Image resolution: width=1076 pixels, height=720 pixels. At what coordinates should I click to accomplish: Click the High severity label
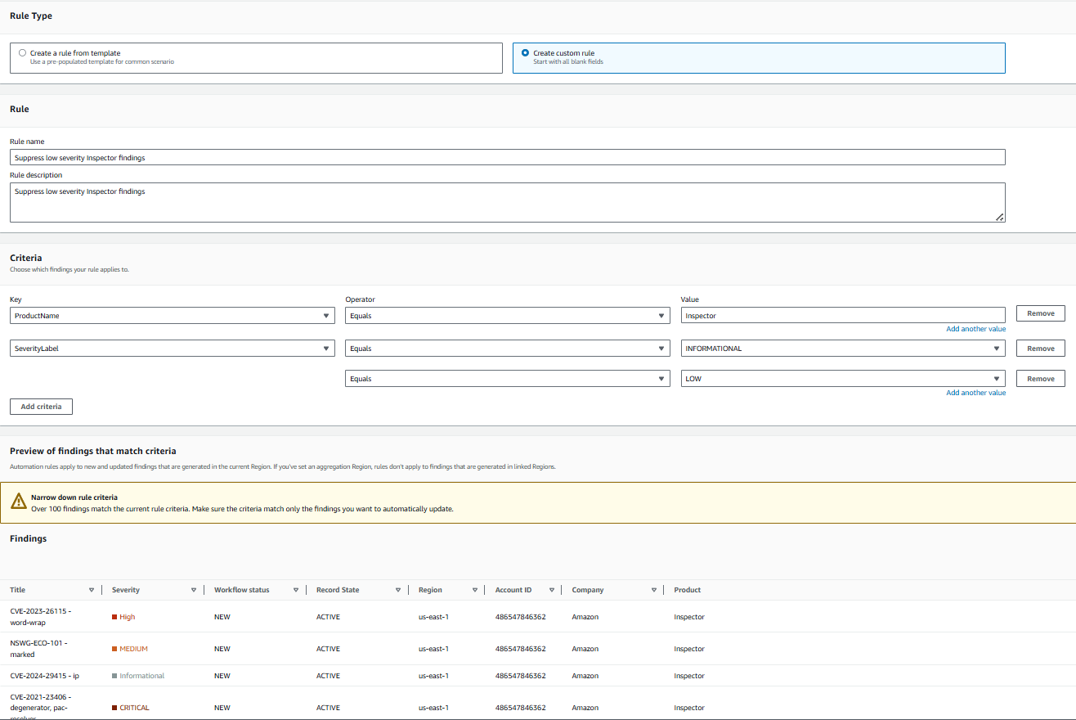(x=127, y=617)
